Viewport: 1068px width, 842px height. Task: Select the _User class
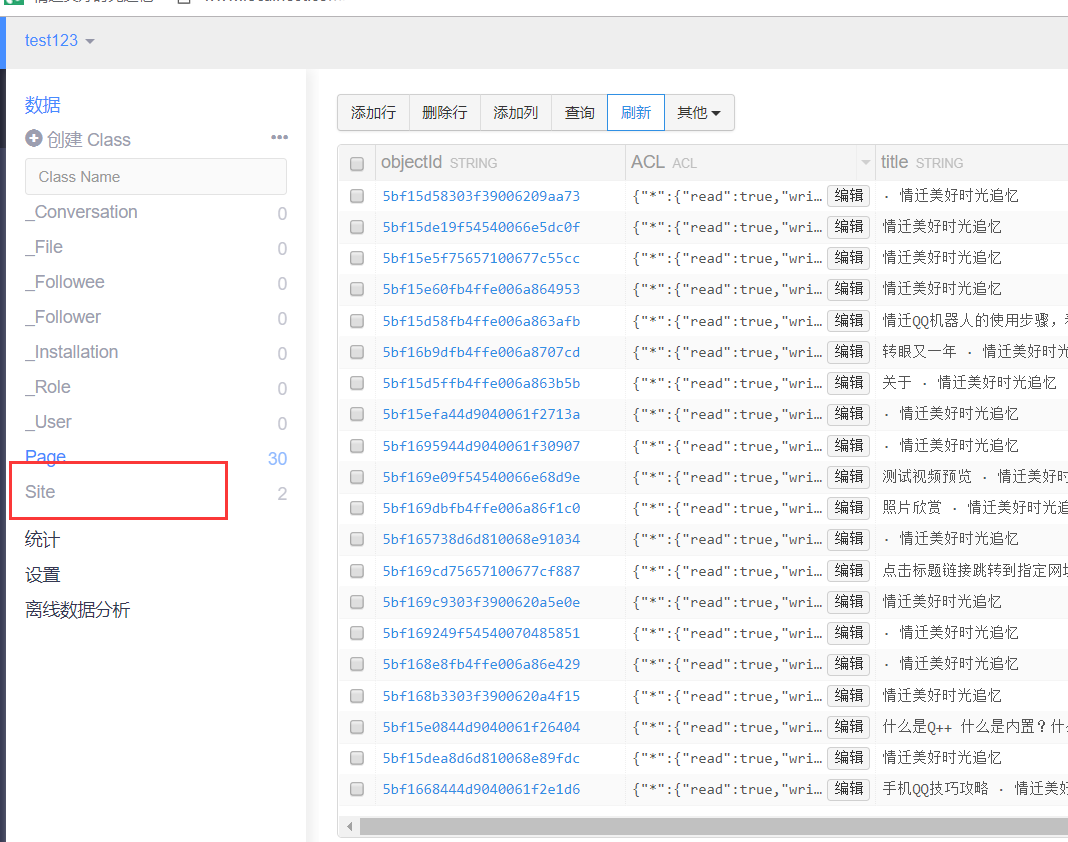pyautogui.click(x=48, y=422)
